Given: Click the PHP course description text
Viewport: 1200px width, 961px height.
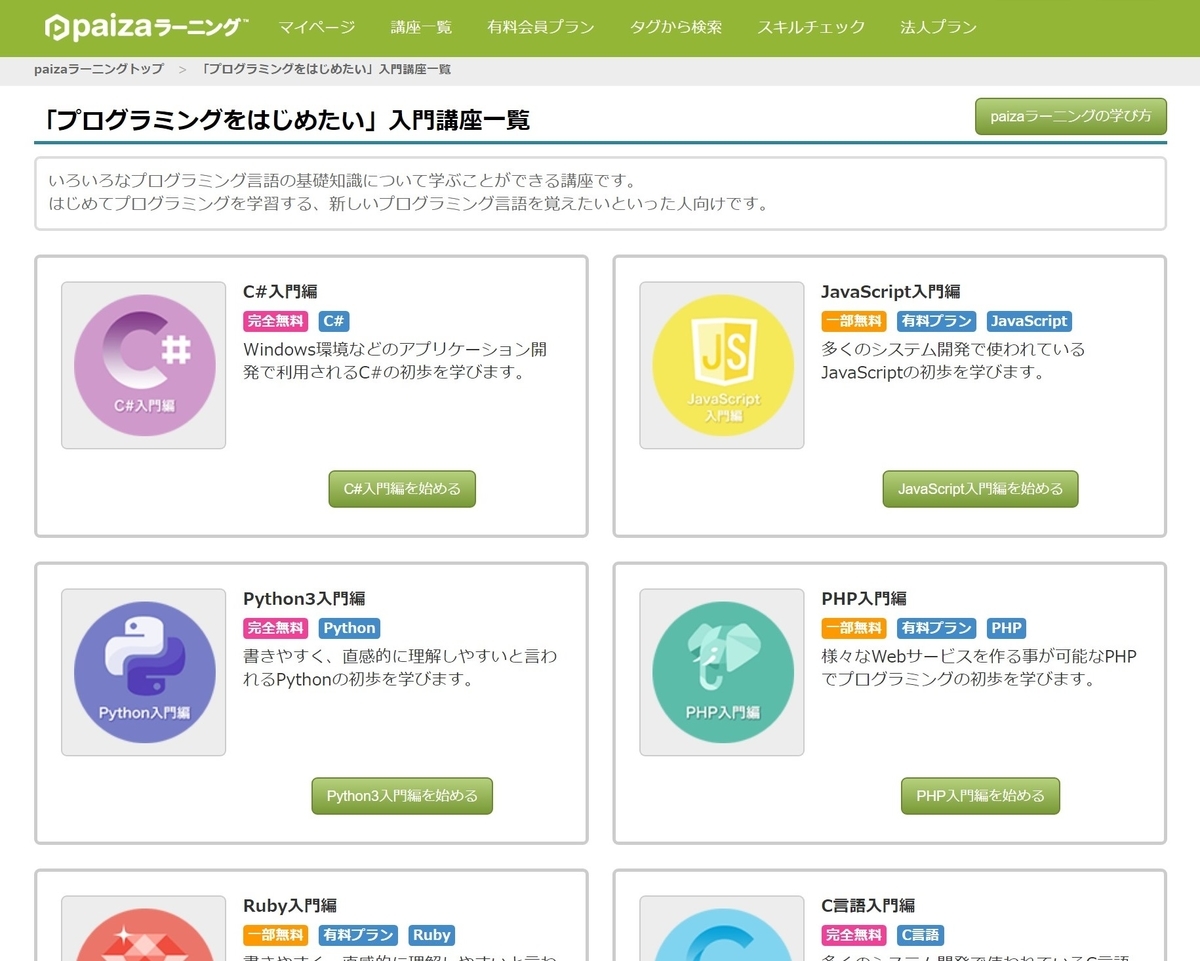Looking at the screenshot, I should (x=979, y=668).
